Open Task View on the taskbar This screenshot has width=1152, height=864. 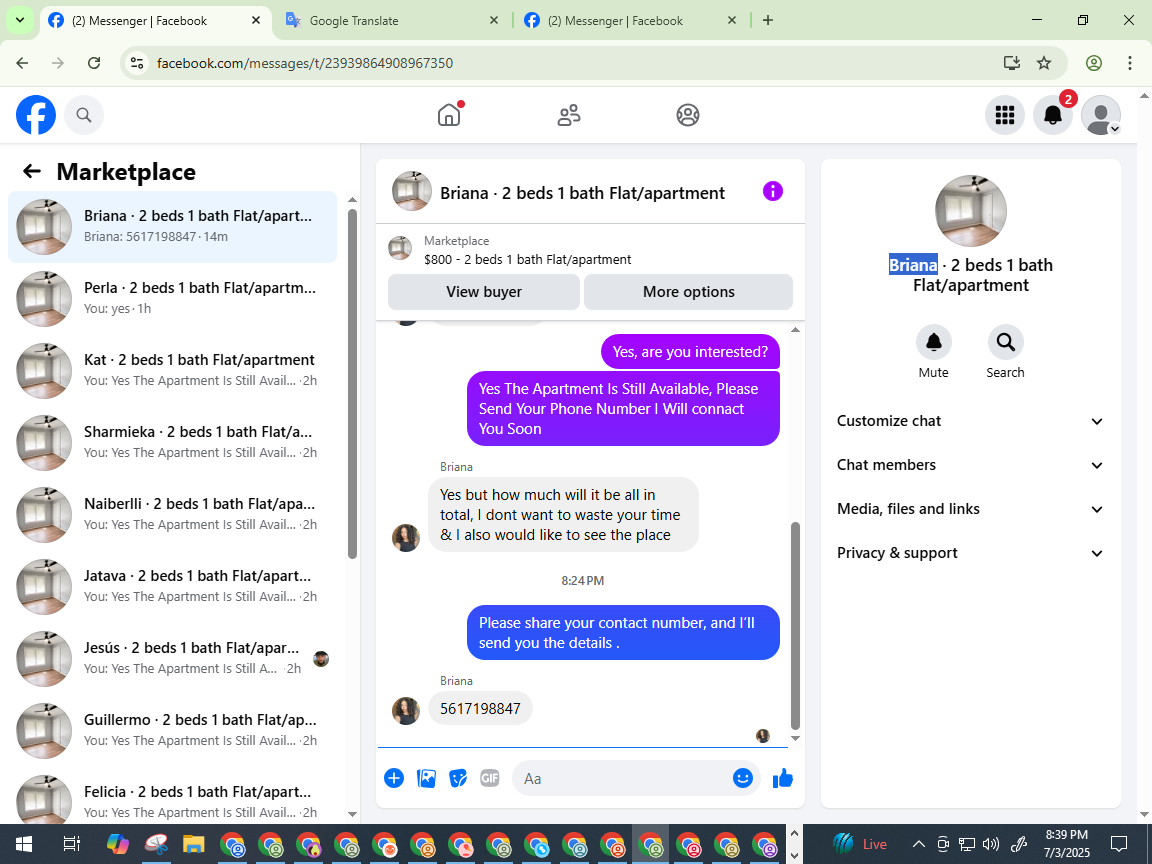pos(71,844)
